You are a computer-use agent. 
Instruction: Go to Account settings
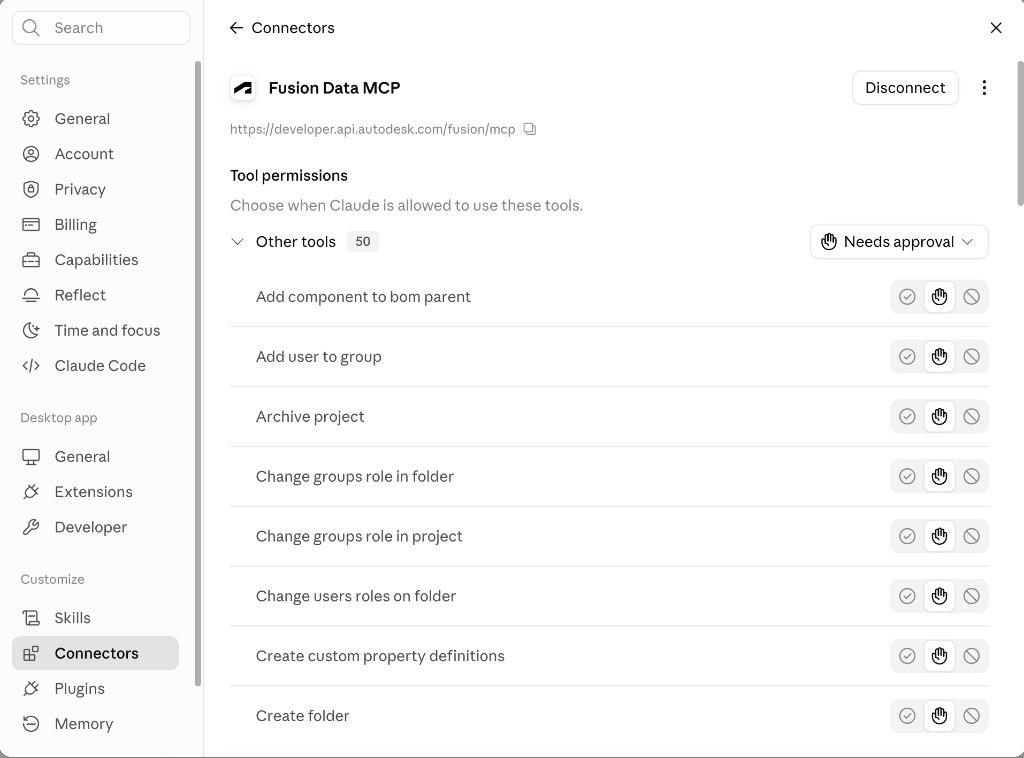[95, 154]
